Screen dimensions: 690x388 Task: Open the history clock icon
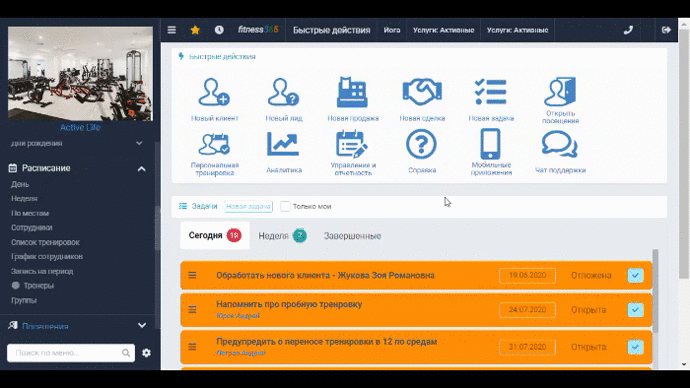[219, 30]
